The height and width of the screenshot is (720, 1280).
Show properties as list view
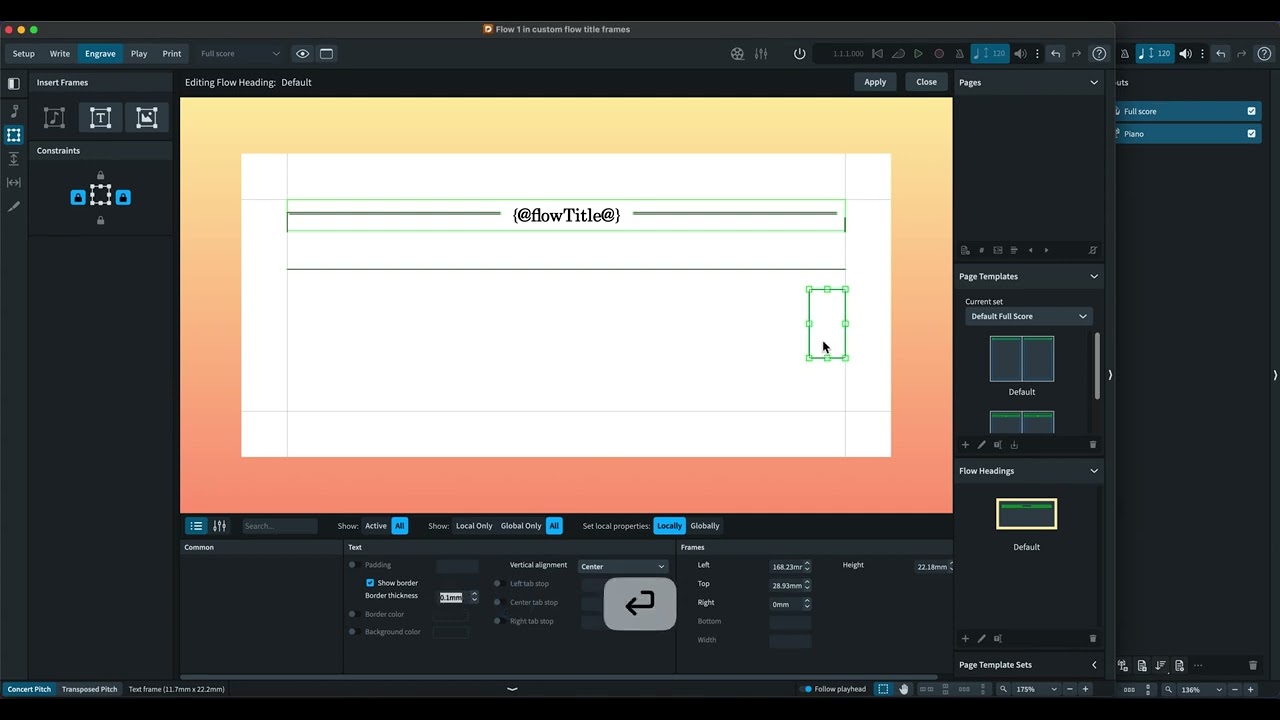click(x=196, y=526)
